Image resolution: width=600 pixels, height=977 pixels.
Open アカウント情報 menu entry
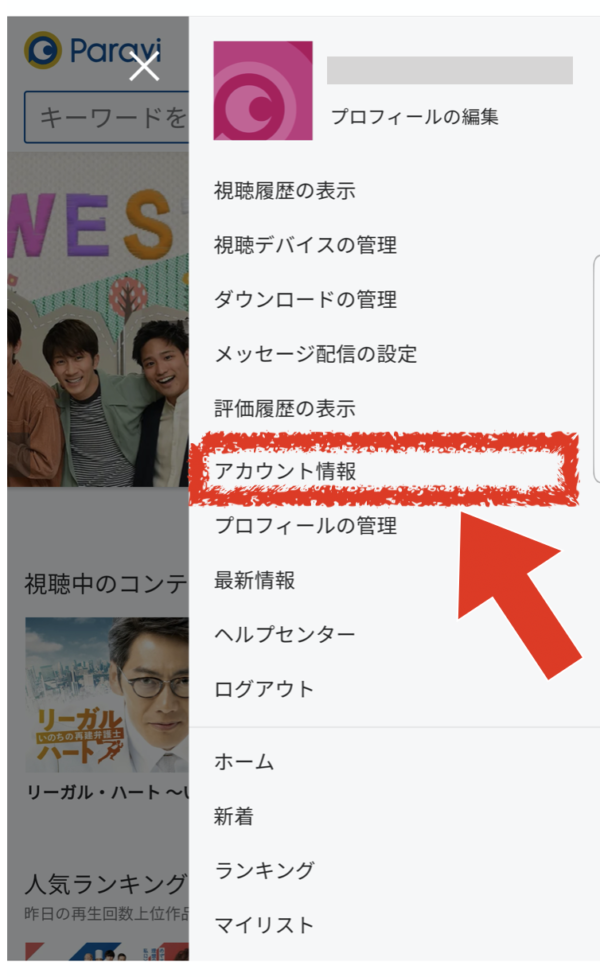[x=285, y=471]
